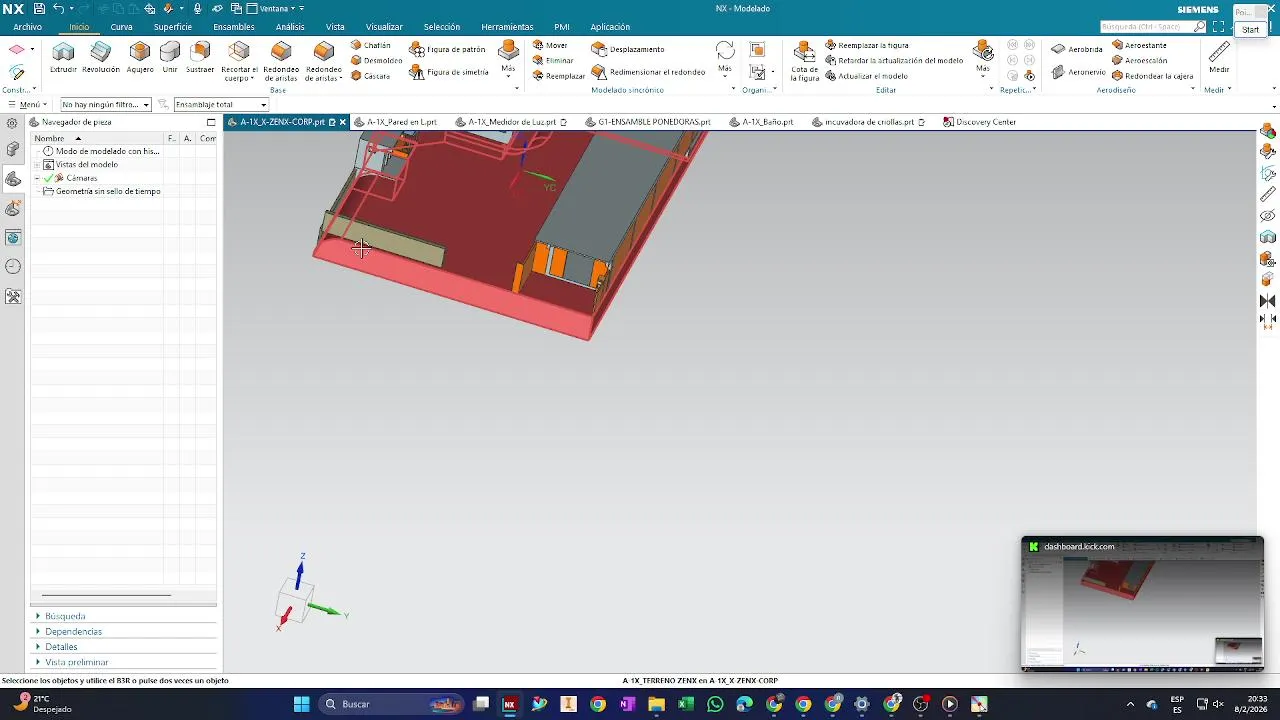Open the Ventana dropdown in title bar
The image size is (1280, 720).
[277, 8]
